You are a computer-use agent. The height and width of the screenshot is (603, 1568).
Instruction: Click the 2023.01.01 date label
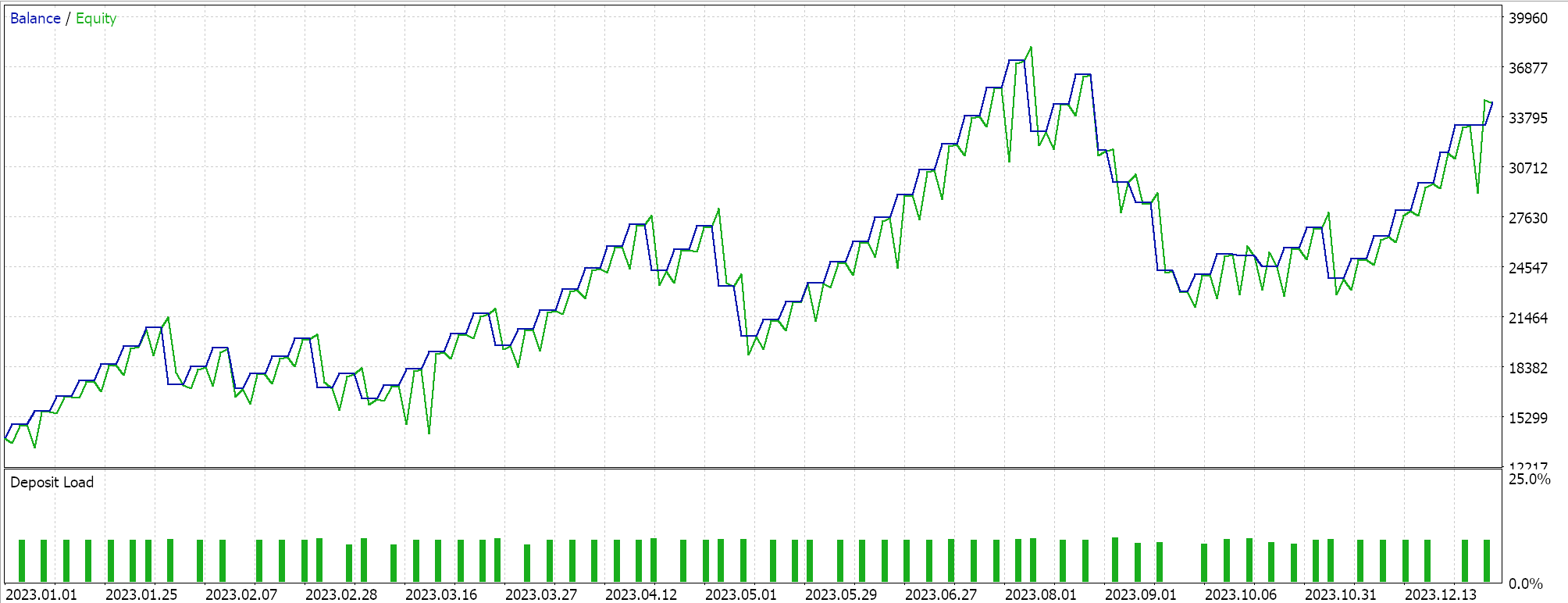point(41,594)
